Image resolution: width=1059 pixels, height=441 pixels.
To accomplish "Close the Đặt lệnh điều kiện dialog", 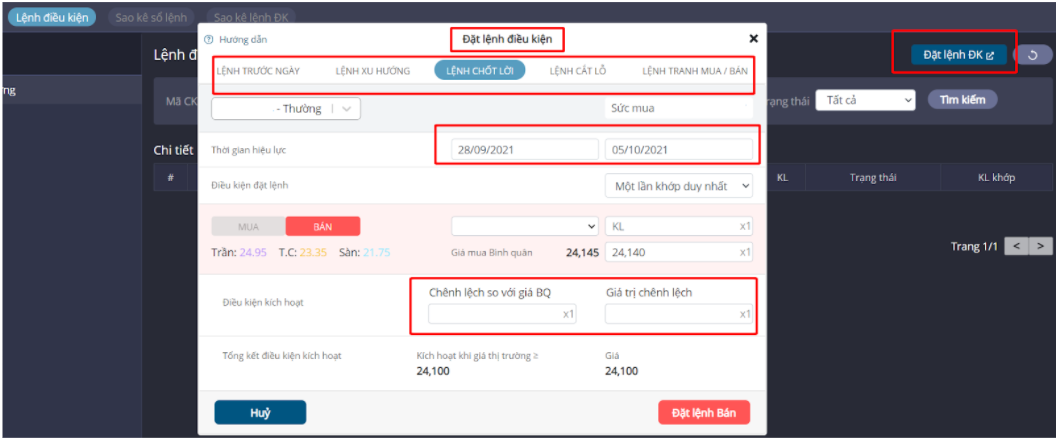I will (753, 39).
